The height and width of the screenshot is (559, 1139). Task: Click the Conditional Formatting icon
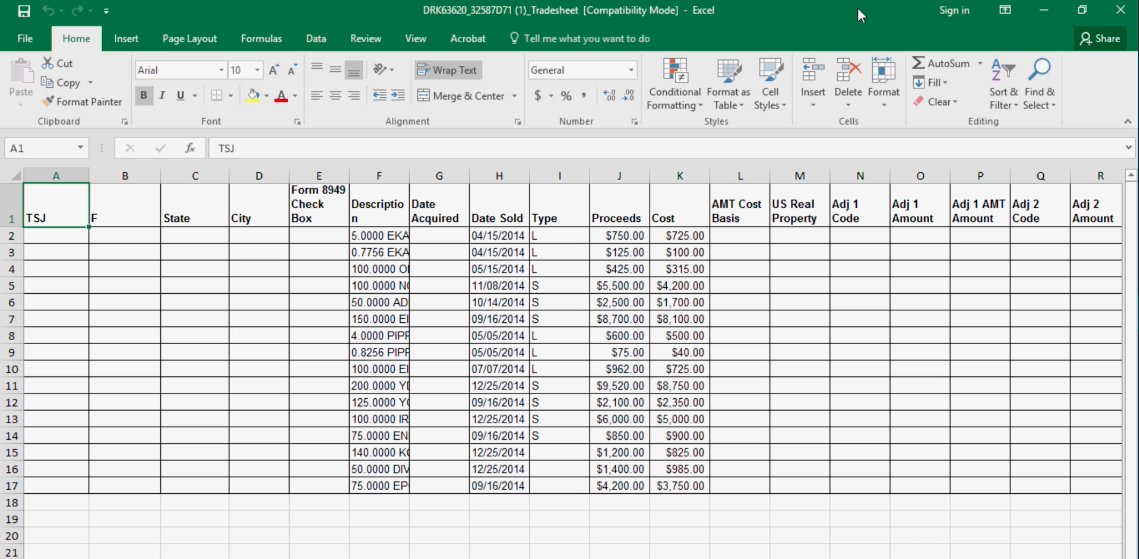point(674,72)
